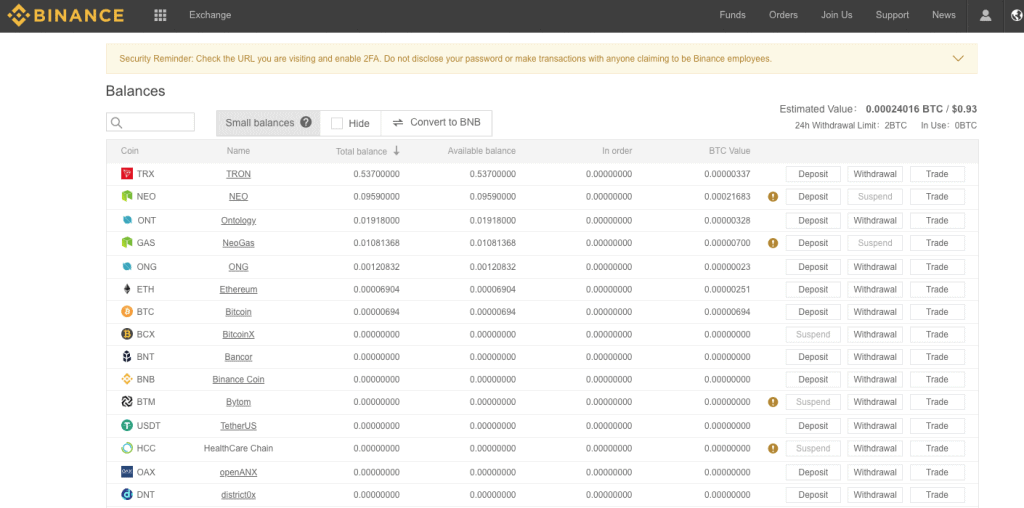The width and height of the screenshot is (1024, 508).
Task: Click Trade for BNB
Action: [937, 379]
